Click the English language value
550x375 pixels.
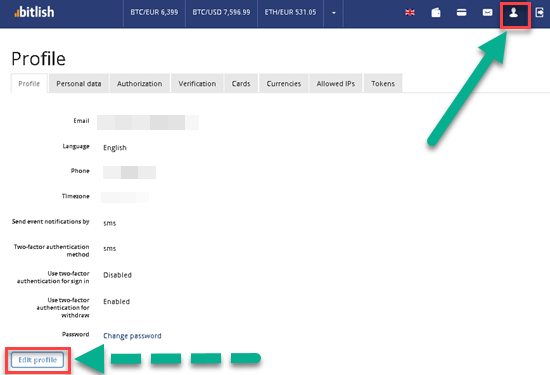(x=115, y=148)
